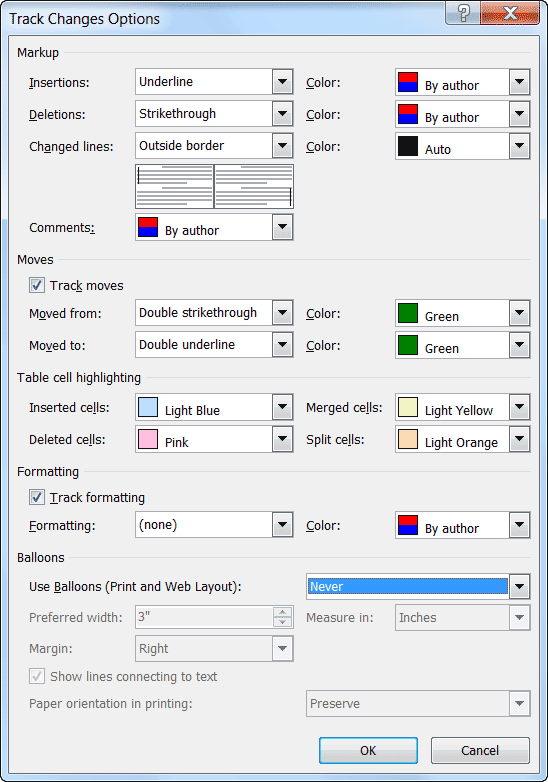Dismiss dialog with the Cancel button

[x=480, y=750]
